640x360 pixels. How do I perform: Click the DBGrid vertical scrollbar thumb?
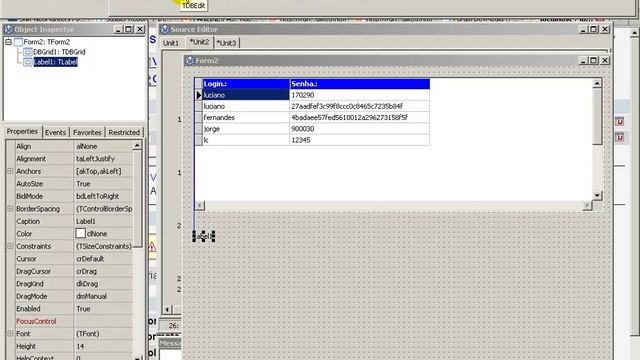click(597, 116)
